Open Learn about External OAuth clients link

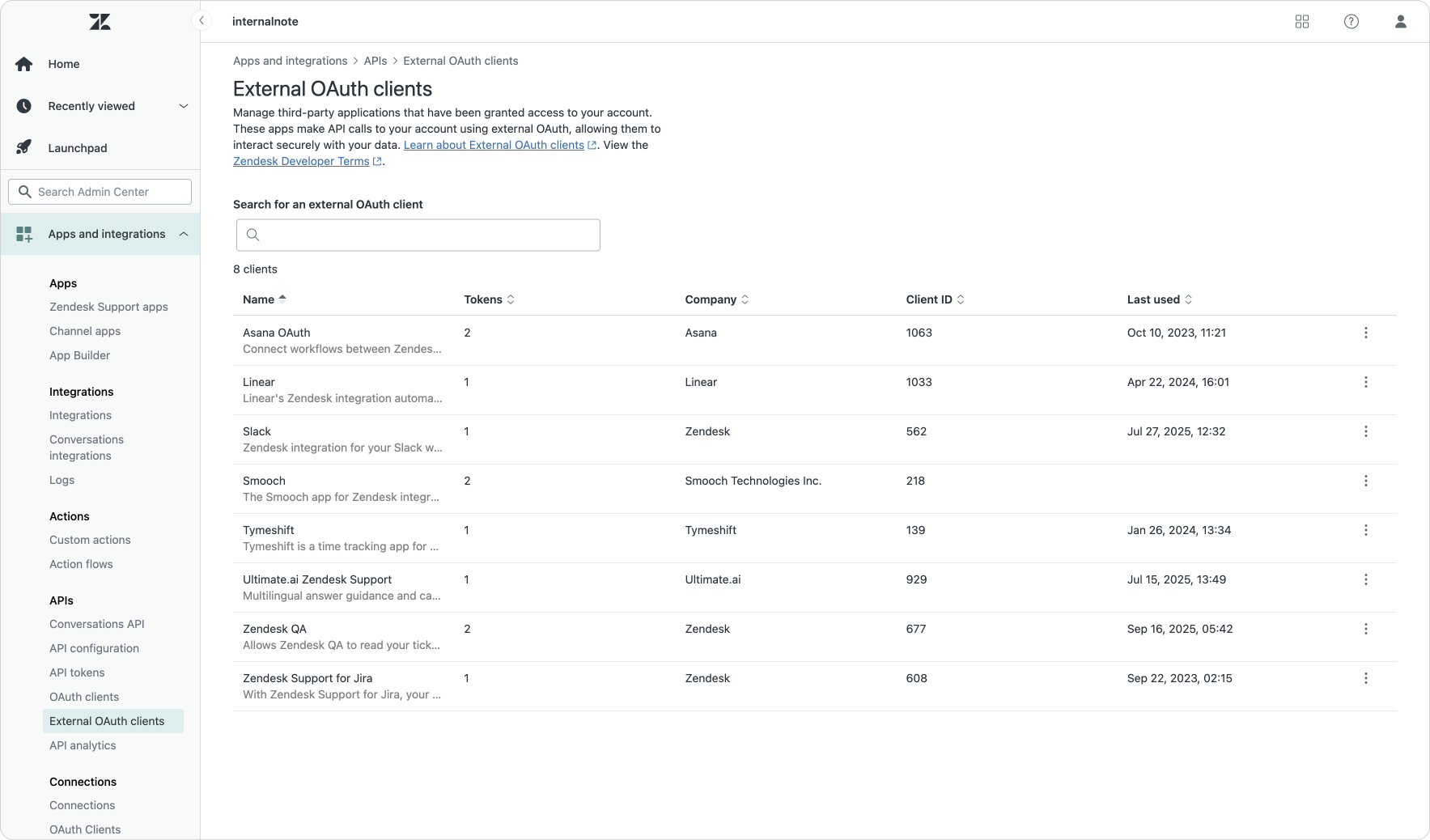(x=494, y=145)
